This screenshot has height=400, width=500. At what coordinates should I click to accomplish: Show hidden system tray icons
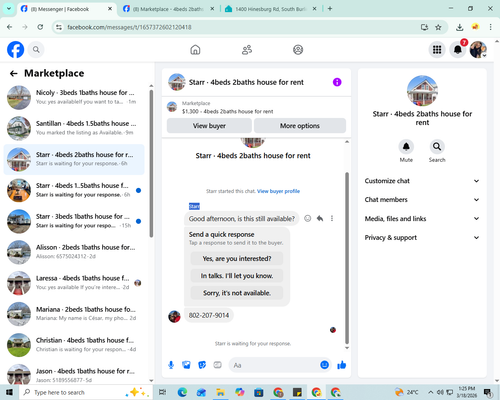431,392
